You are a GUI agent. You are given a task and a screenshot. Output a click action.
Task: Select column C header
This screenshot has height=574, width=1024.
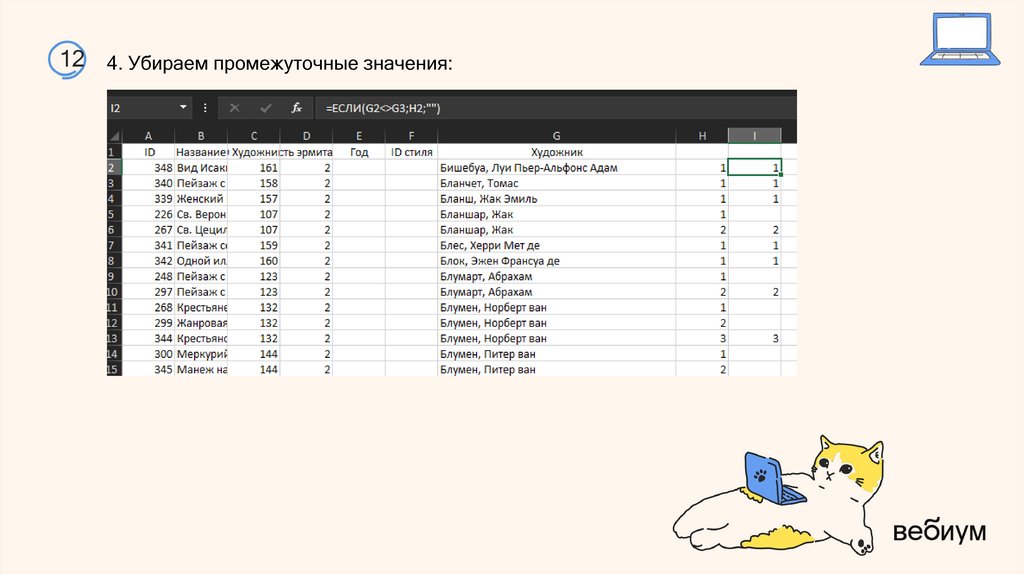tap(254, 136)
